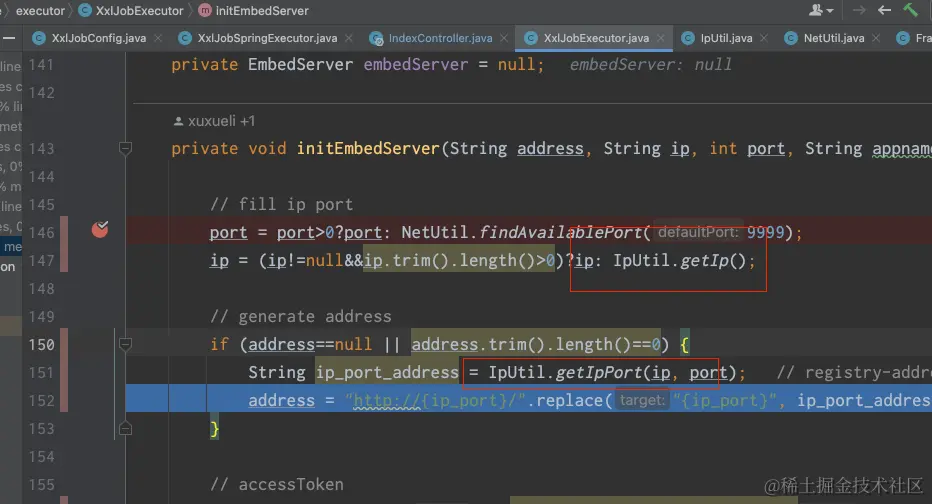Close the XxlJobConfig.java tab
This screenshot has height=504, width=932.
tap(158, 38)
